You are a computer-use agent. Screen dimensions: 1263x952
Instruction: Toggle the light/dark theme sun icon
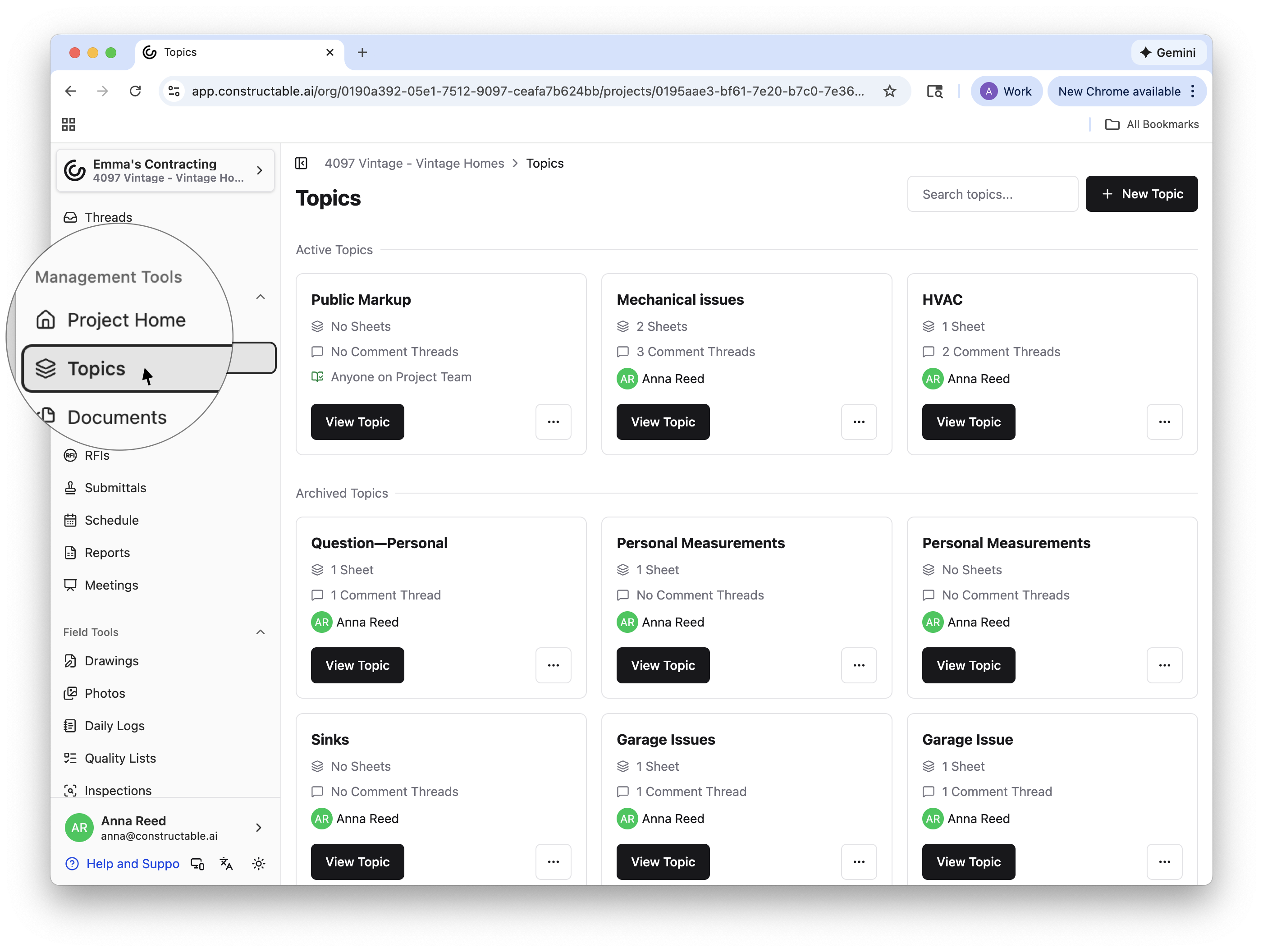coord(259,864)
